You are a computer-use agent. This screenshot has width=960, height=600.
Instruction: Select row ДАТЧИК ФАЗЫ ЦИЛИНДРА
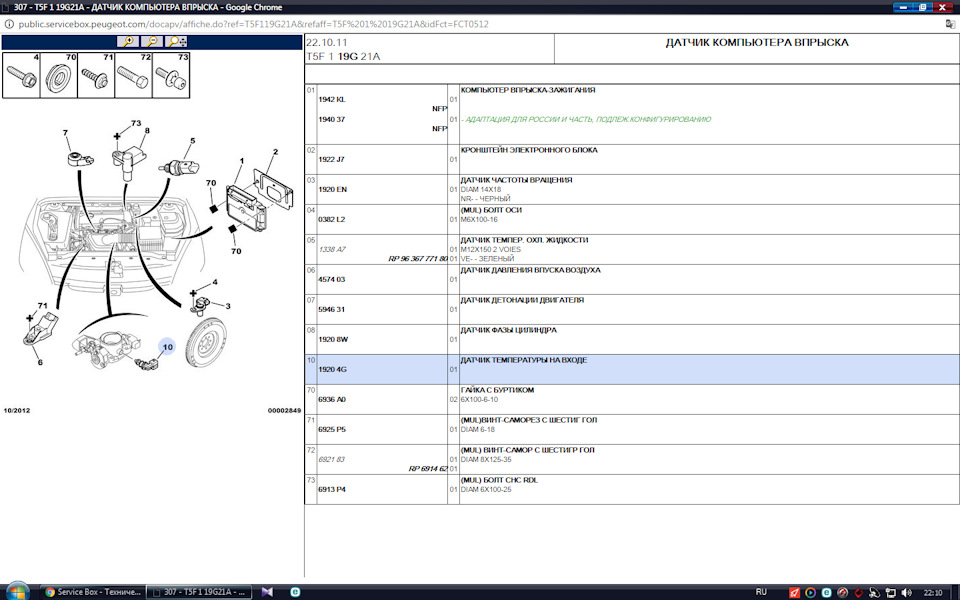[x=632, y=339]
